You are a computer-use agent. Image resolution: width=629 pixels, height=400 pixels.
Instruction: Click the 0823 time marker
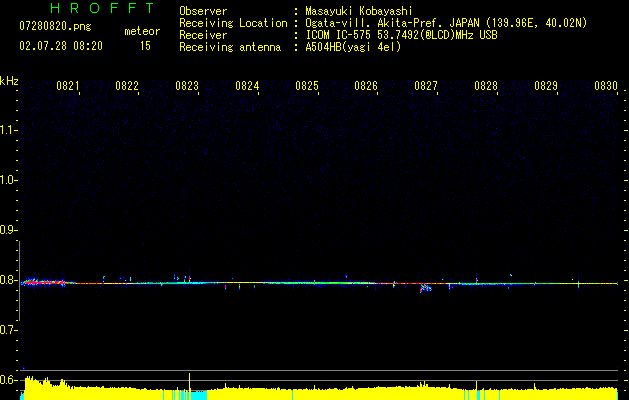pyautogui.click(x=187, y=86)
